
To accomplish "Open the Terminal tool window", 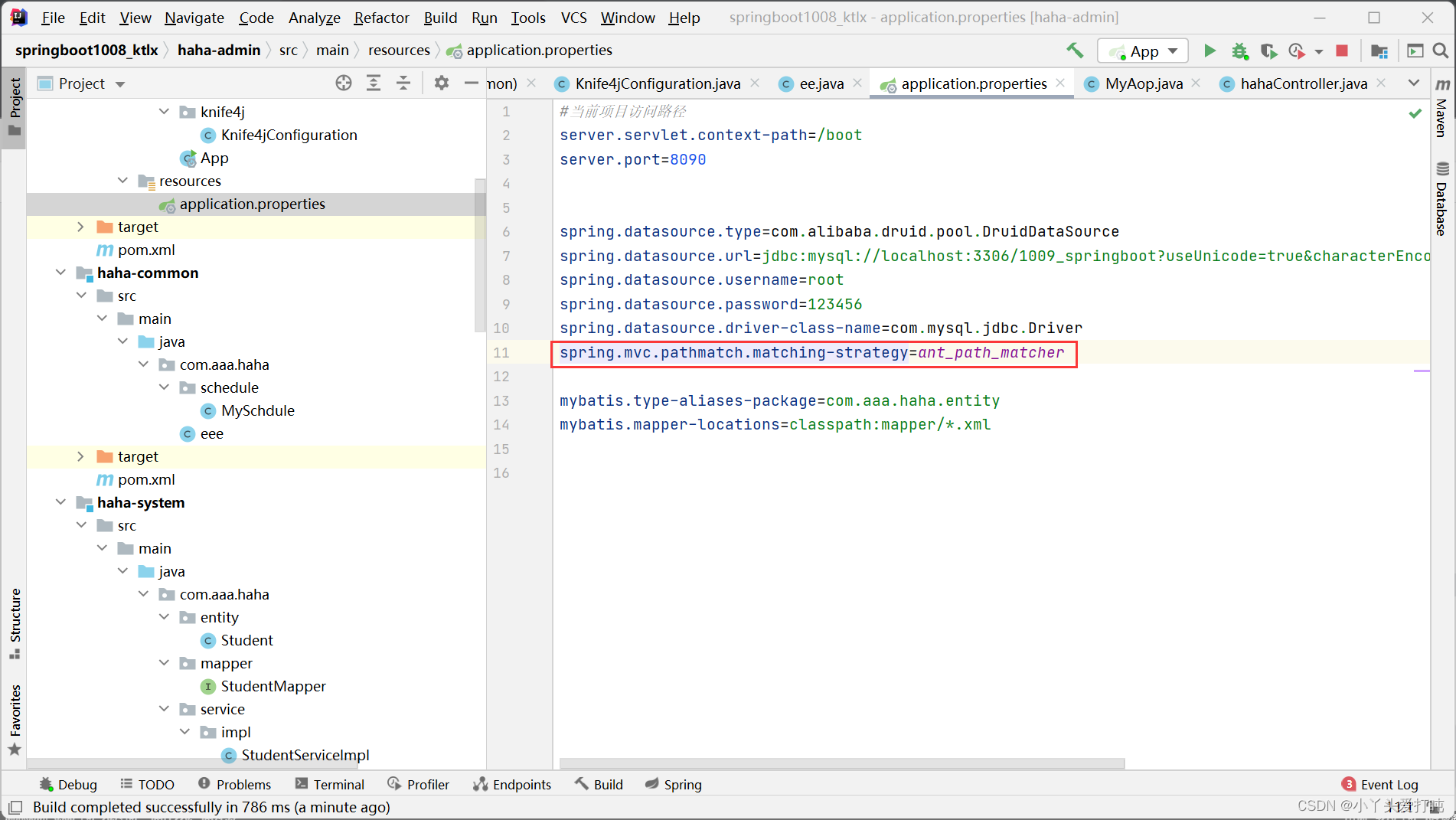I will (x=330, y=784).
